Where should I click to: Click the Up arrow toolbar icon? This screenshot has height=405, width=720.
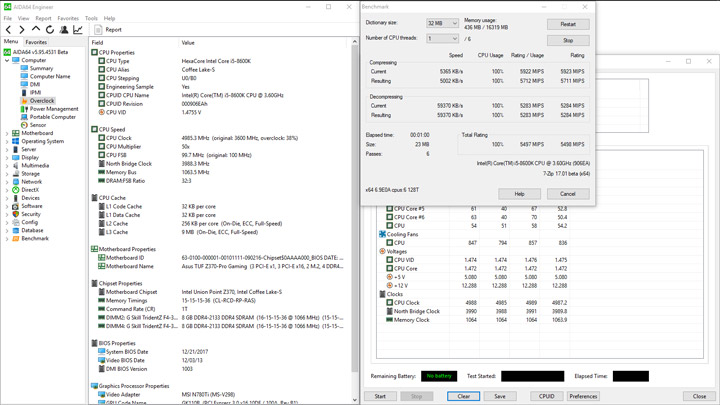36,29
